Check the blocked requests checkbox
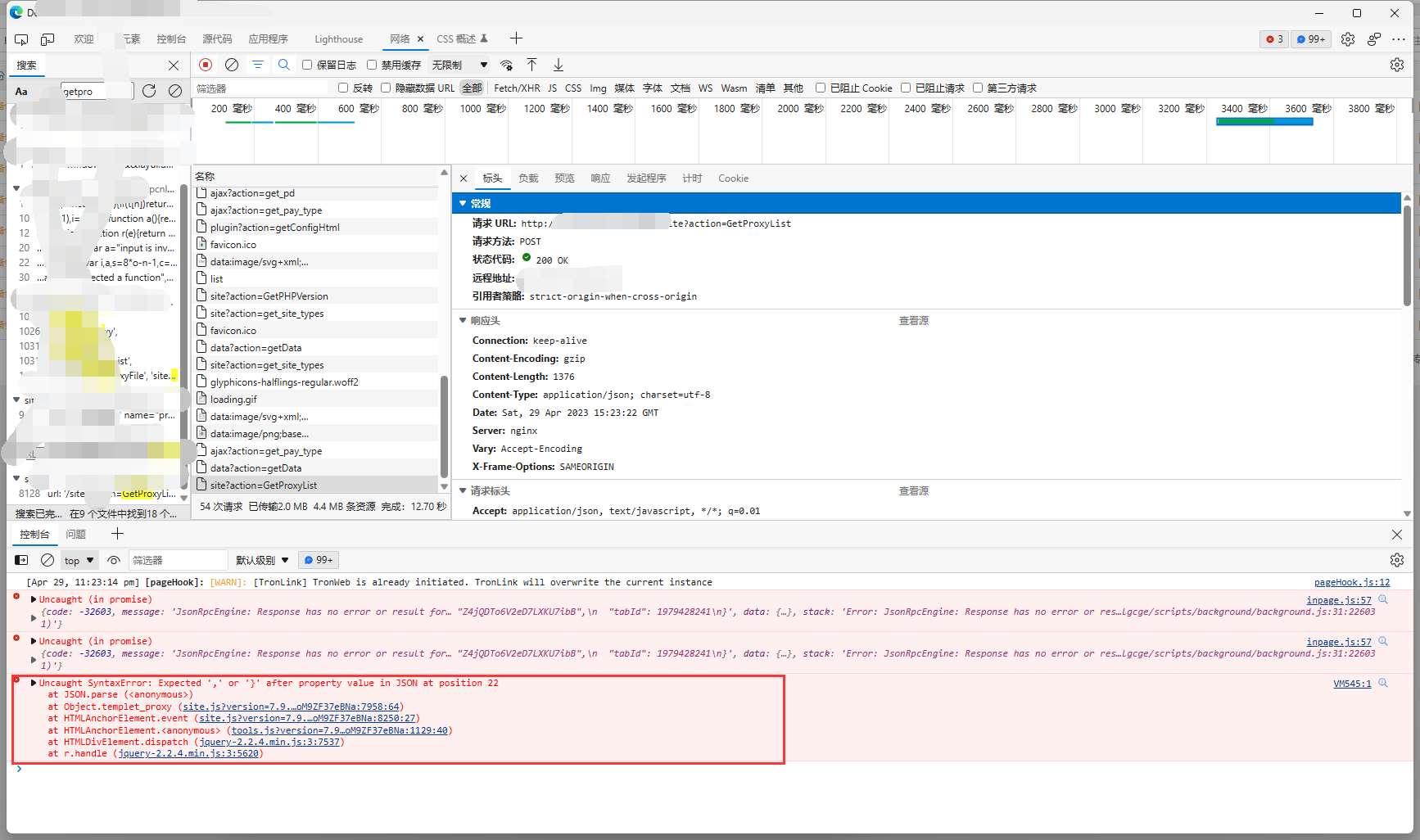This screenshot has height=840, width=1420. (906, 88)
